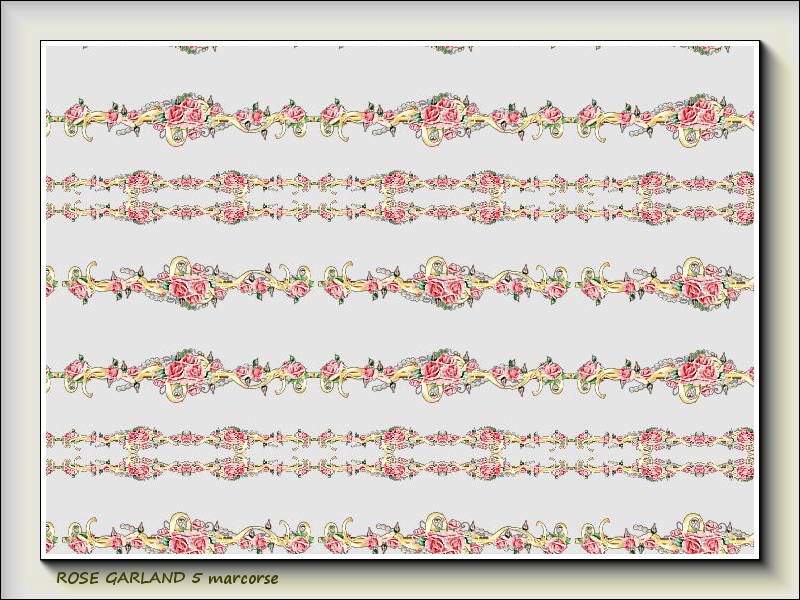Image resolution: width=800 pixels, height=600 pixels.
Task: Click the word 'ROSE' in the caption
Action: click(x=76, y=578)
